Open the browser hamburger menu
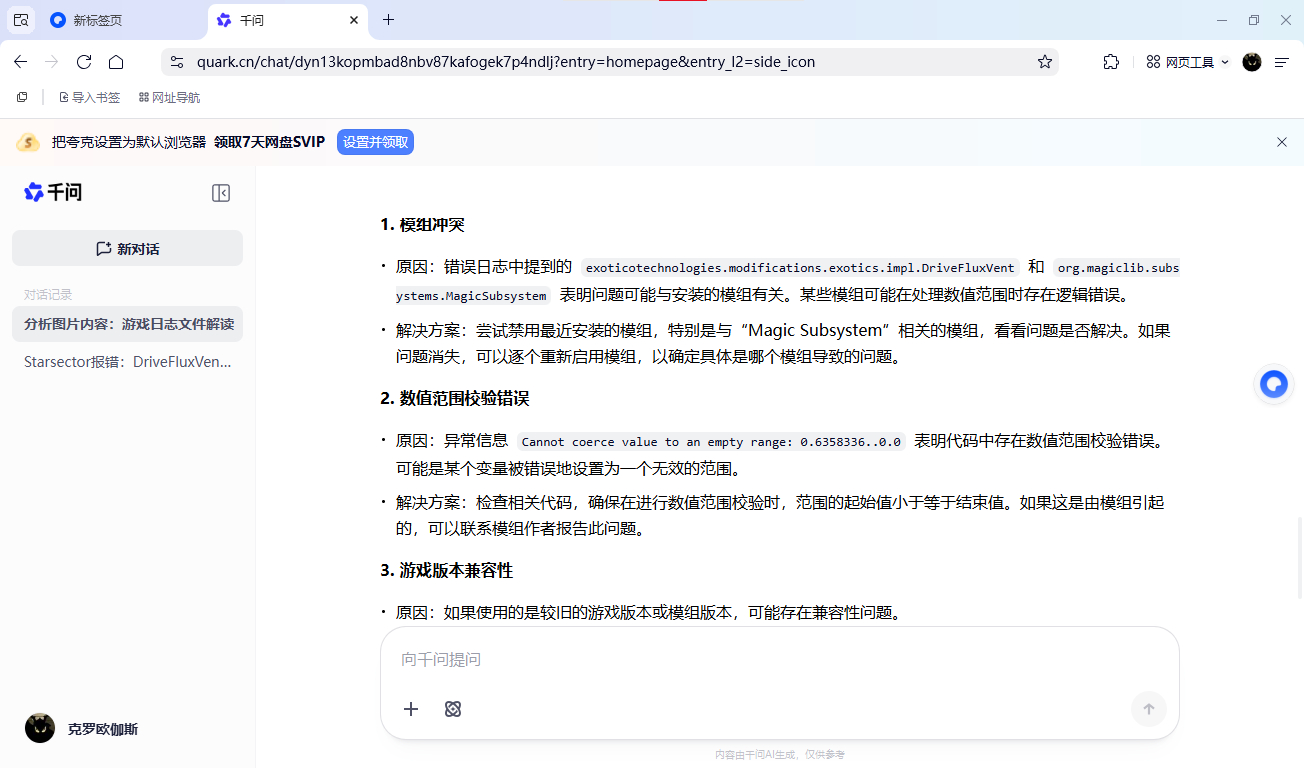This screenshot has height=768, width=1304. [x=1282, y=62]
